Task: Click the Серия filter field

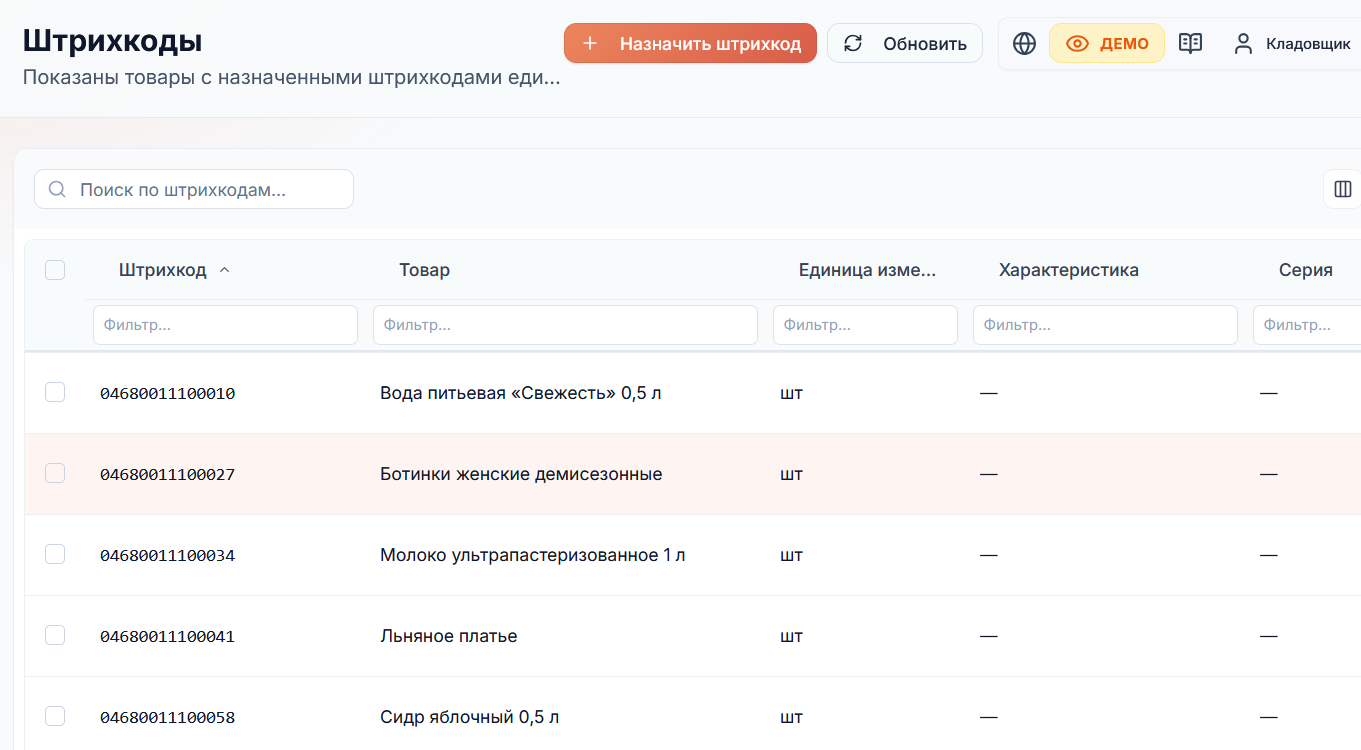Action: 1307,325
